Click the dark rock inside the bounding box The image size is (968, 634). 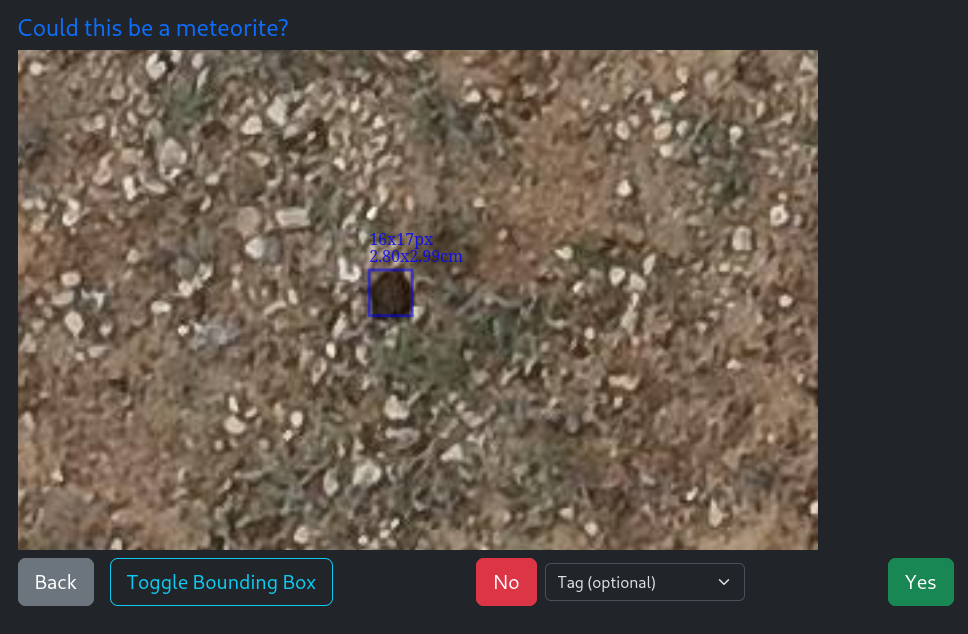pos(391,294)
